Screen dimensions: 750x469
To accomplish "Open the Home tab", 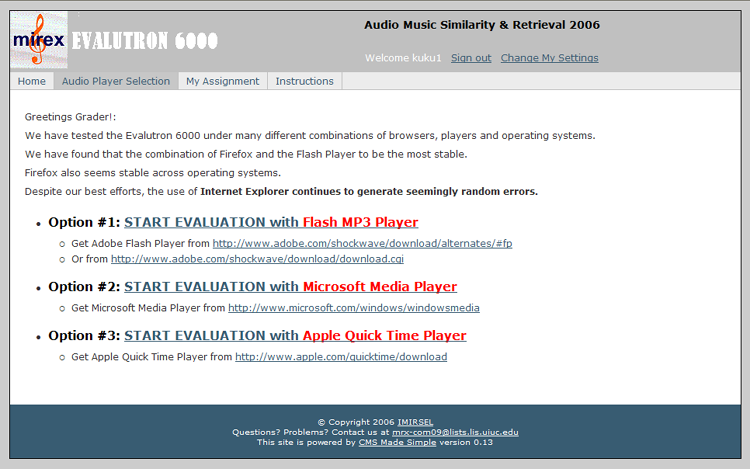I will tap(32, 81).
